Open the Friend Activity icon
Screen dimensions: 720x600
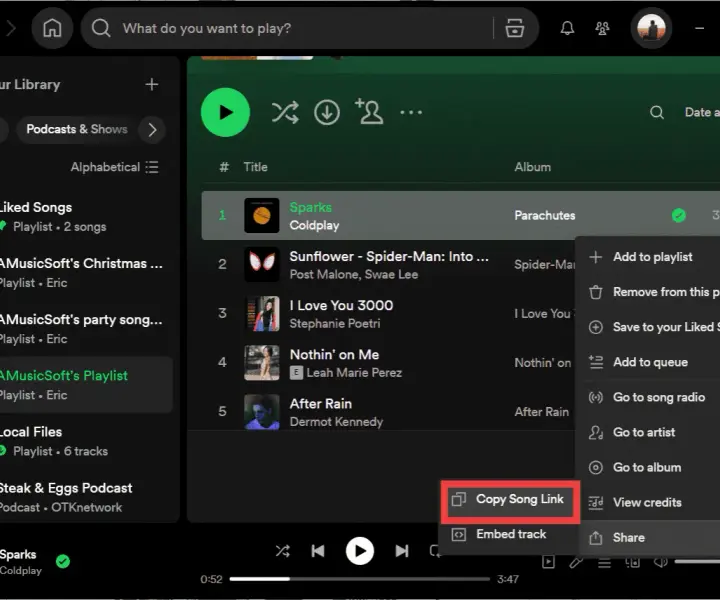tap(602, 28)
